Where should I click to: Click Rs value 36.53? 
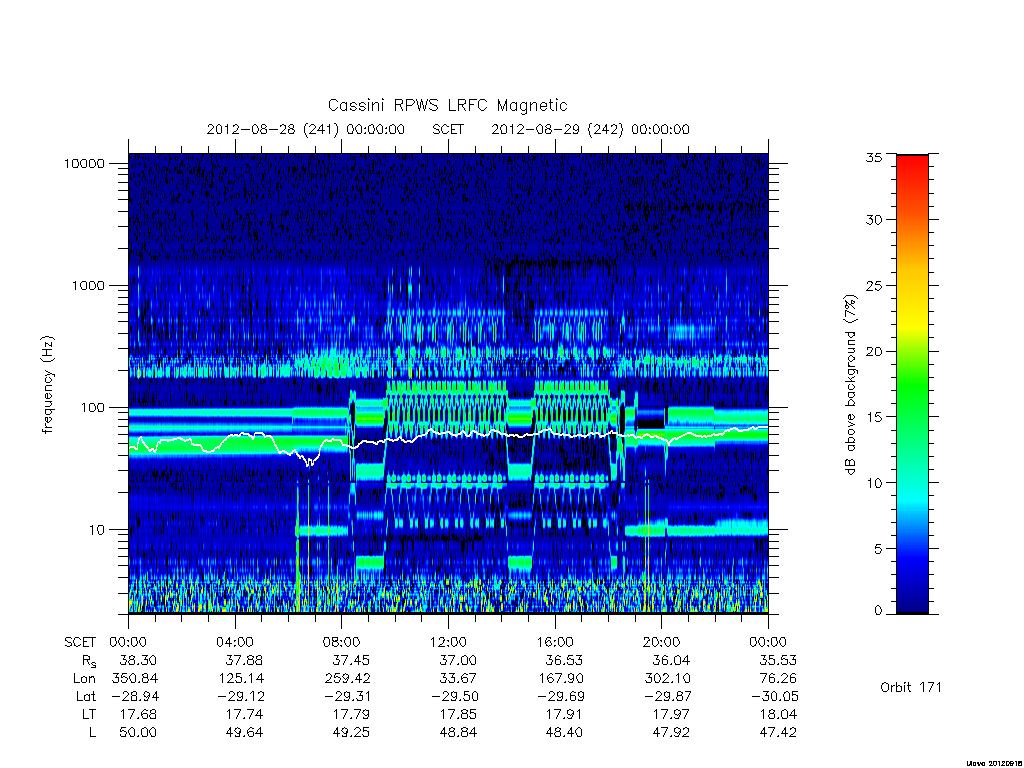(564, 660)
